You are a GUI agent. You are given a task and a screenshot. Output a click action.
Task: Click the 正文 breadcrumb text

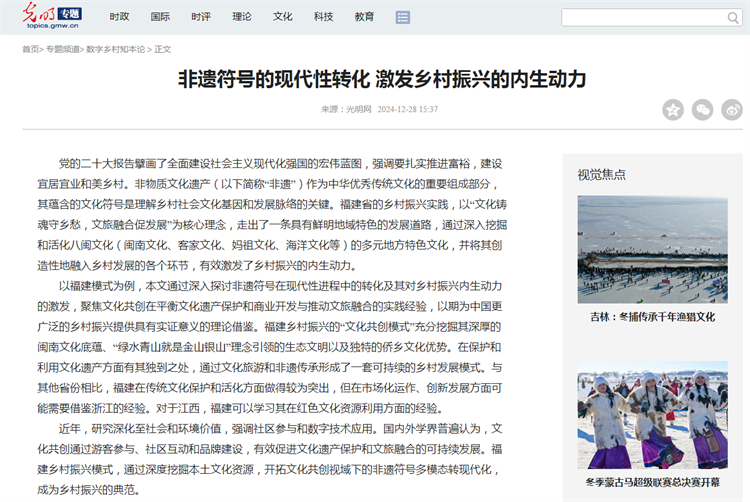click(x=163, y=49)
